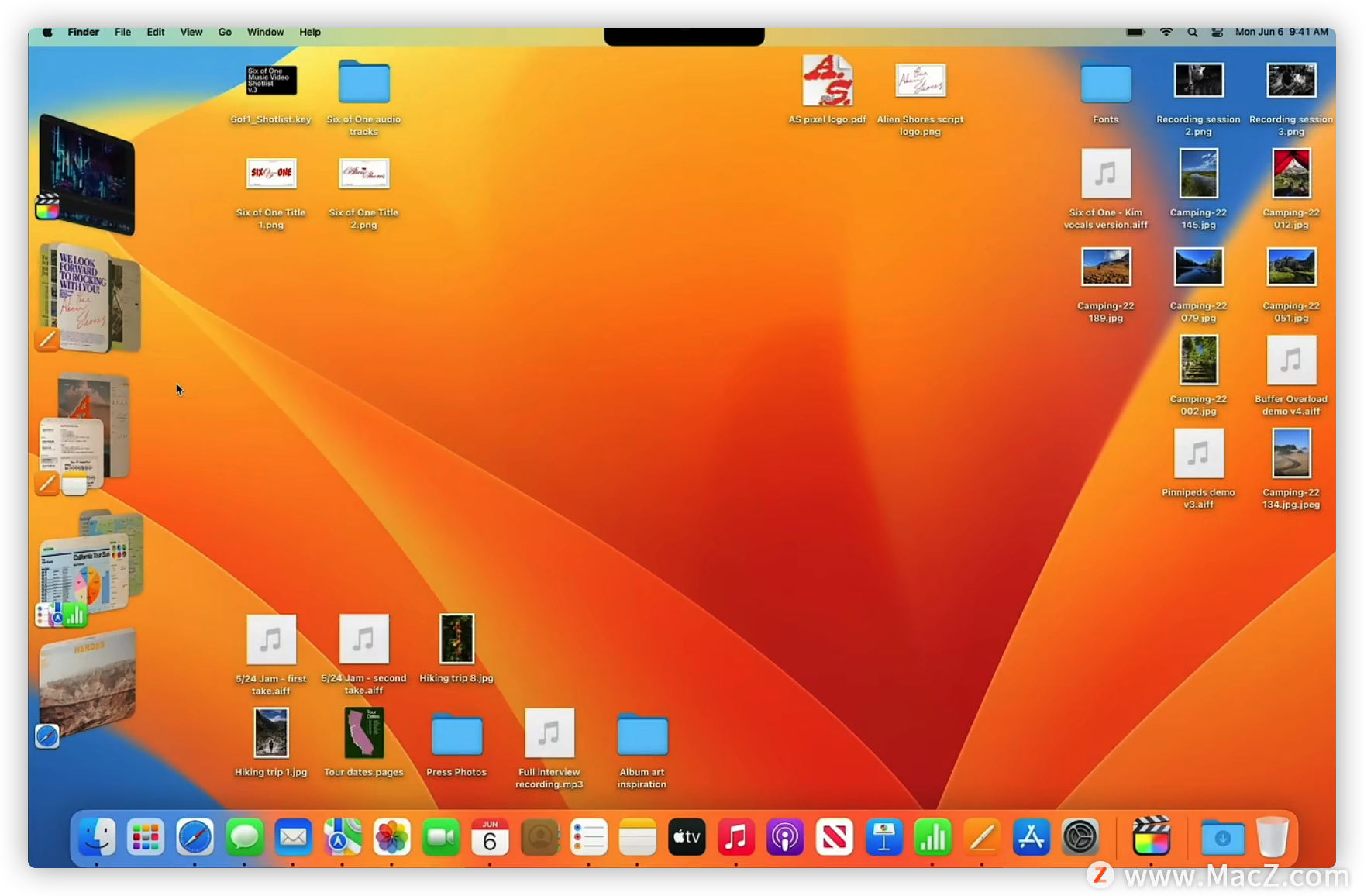Select Hiking trip 8.jpg image
1364x896 pixels.
pyautogui.click(x=456, y=649)
